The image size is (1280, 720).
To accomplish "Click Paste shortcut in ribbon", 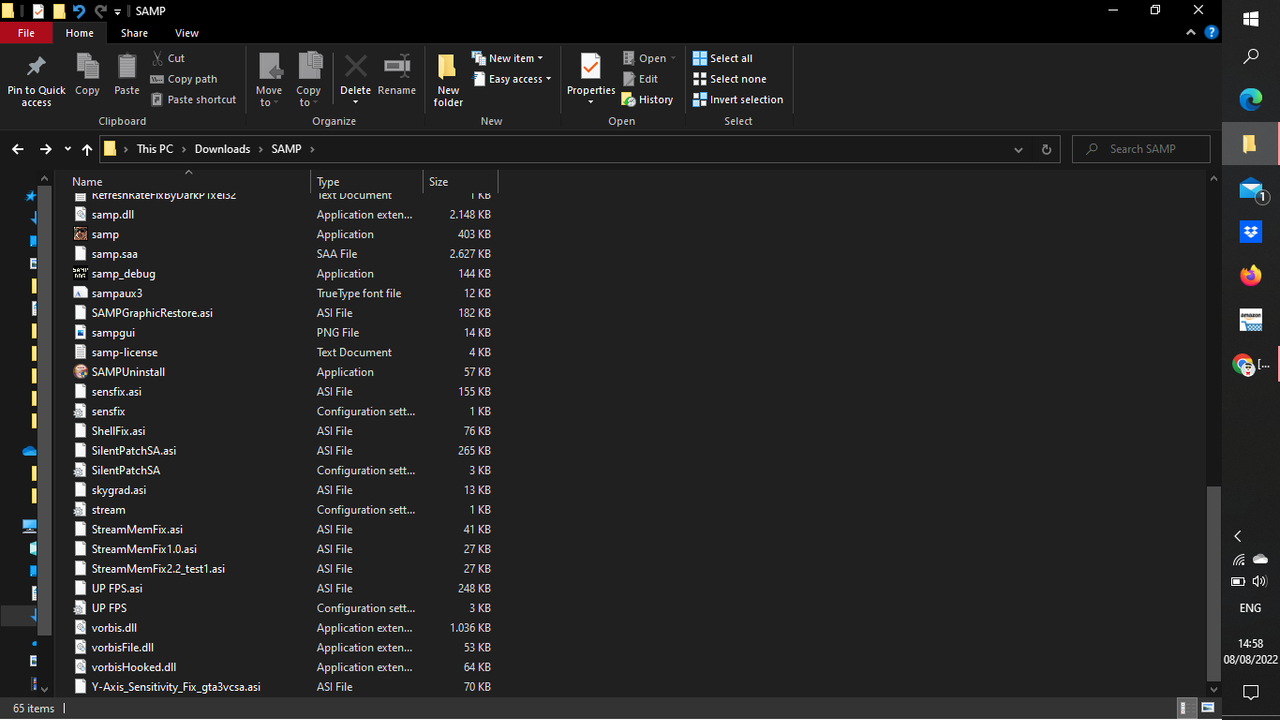I will (x=194, y=99).
